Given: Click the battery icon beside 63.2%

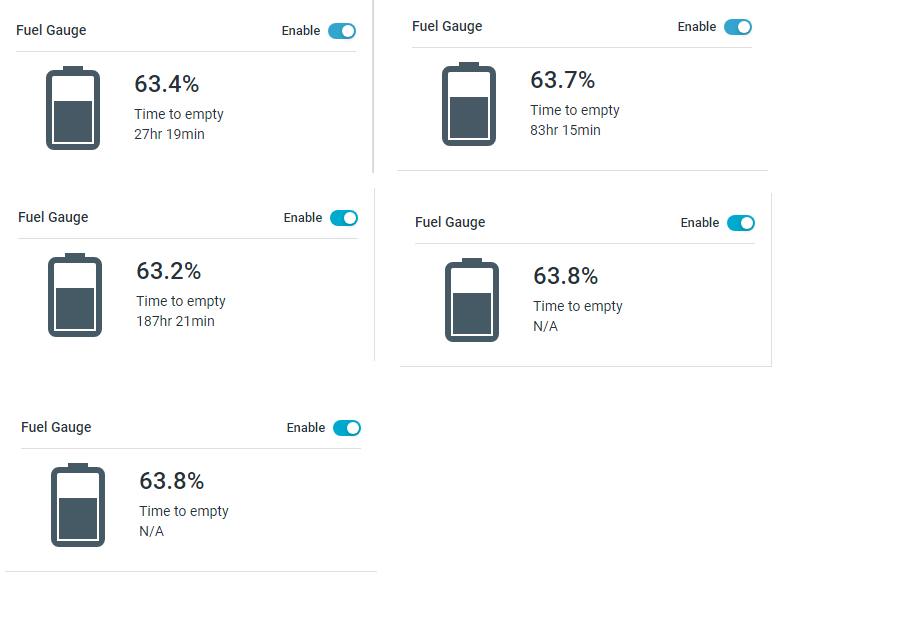Looking at the screenshot, I should [75, 295].
